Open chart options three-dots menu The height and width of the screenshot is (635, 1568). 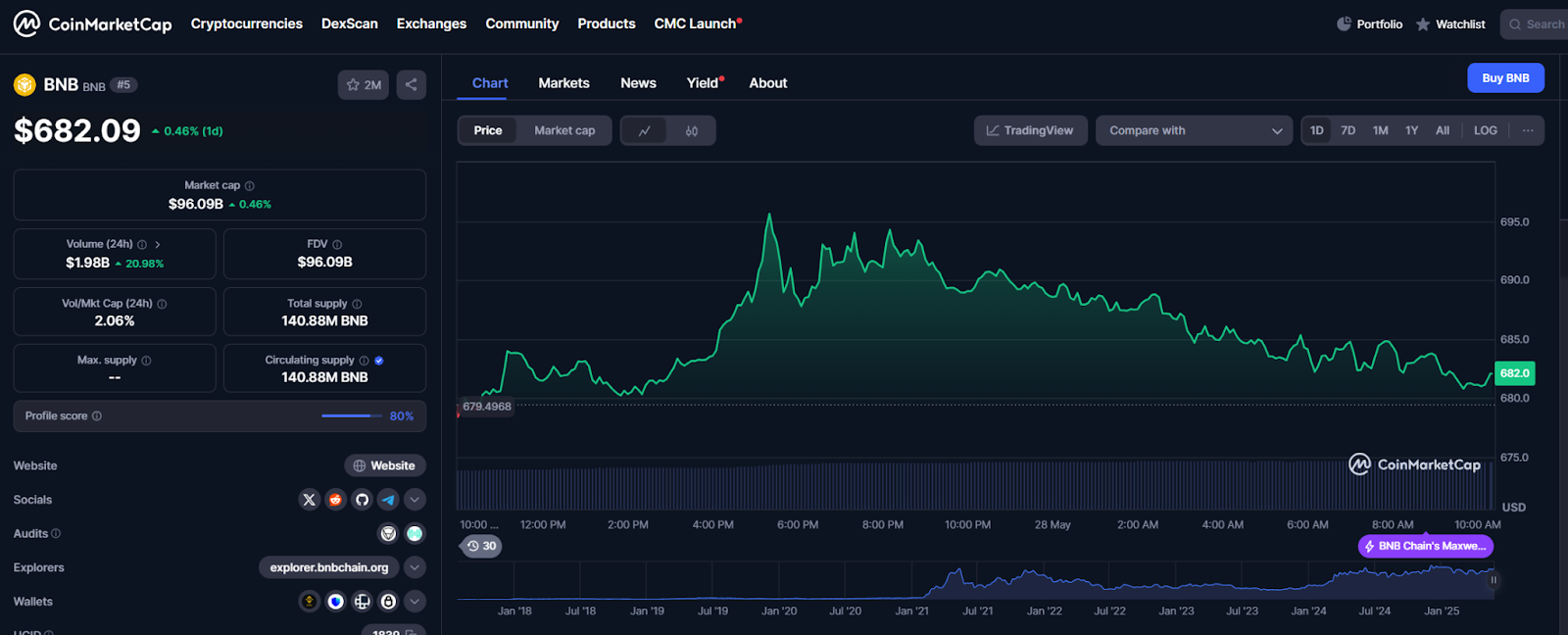point(1528,130)
